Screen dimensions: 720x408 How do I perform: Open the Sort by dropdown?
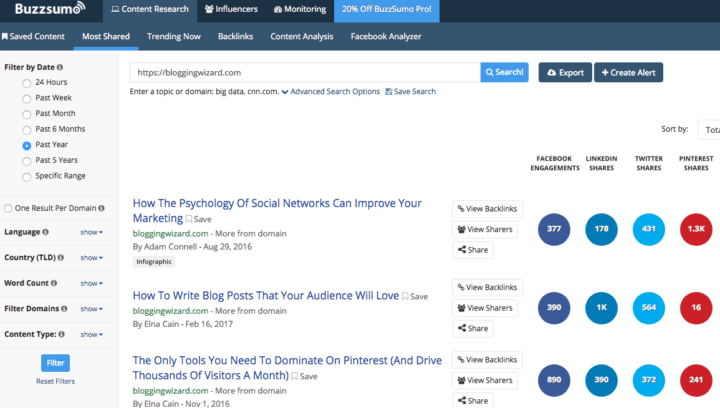click(709, 130)
